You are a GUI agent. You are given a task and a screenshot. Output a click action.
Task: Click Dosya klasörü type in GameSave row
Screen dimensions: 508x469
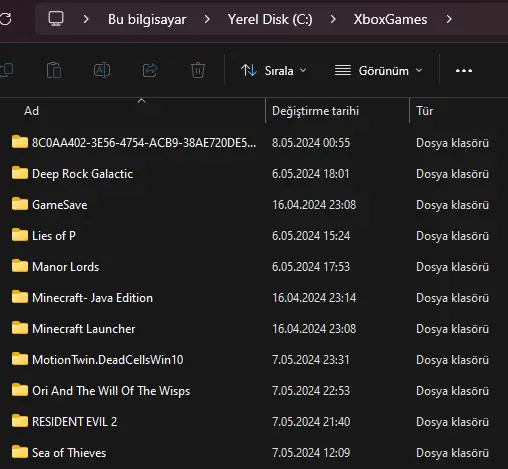point(452,205)
